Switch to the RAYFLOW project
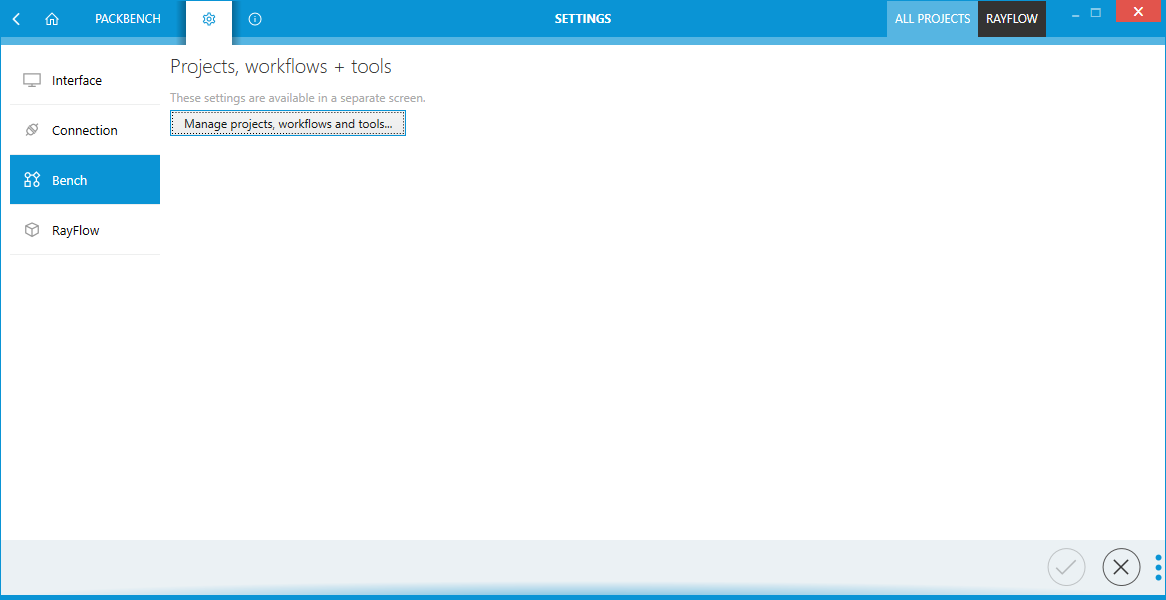The height and width of the screenshot is (600, 1166). pos(1012,19)
